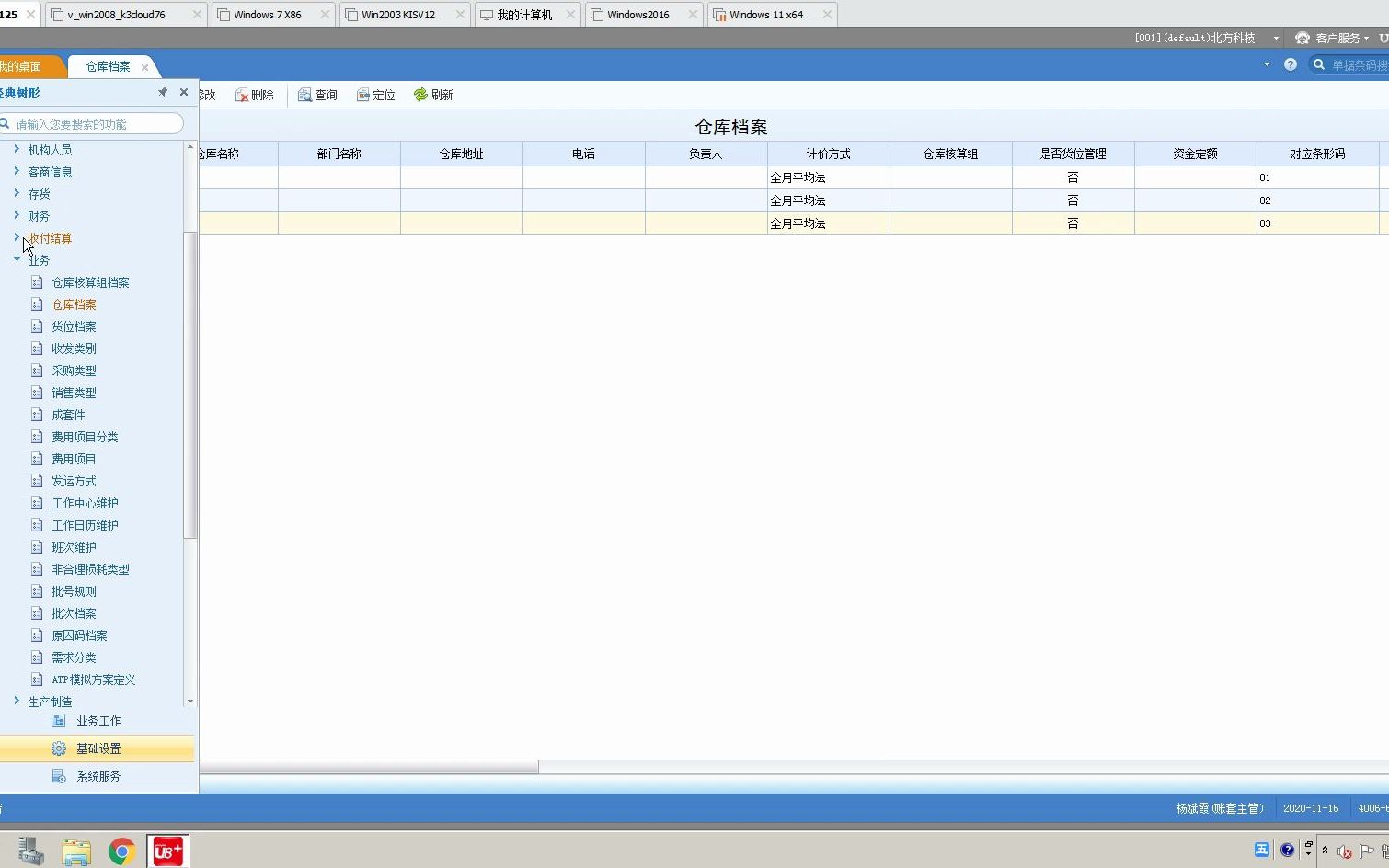Switch to Windows 11 x64 VM tab
This screenshot has height=868, width=1389.
pos(765,15)
